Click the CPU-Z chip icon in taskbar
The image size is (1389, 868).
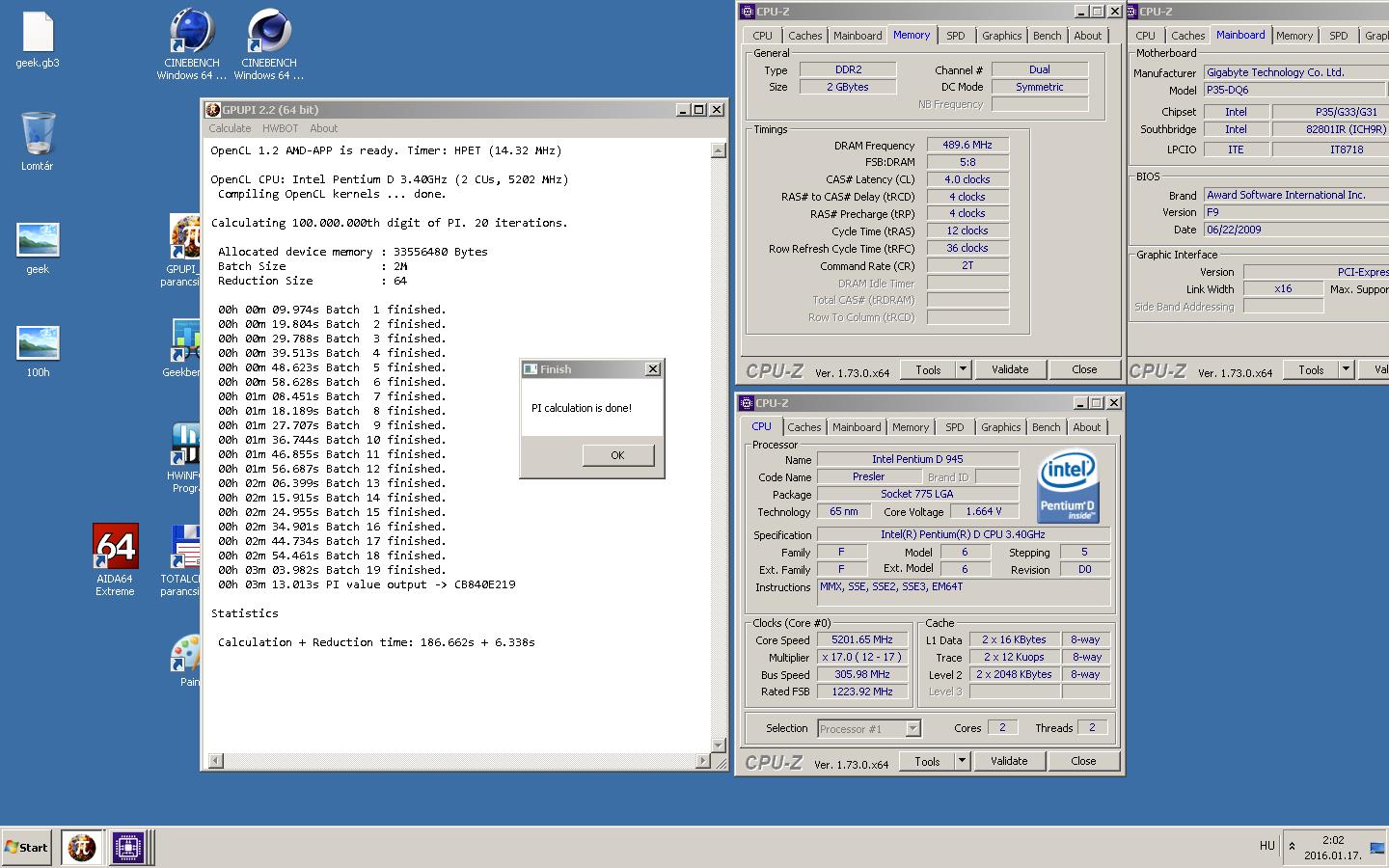[127, 848]
